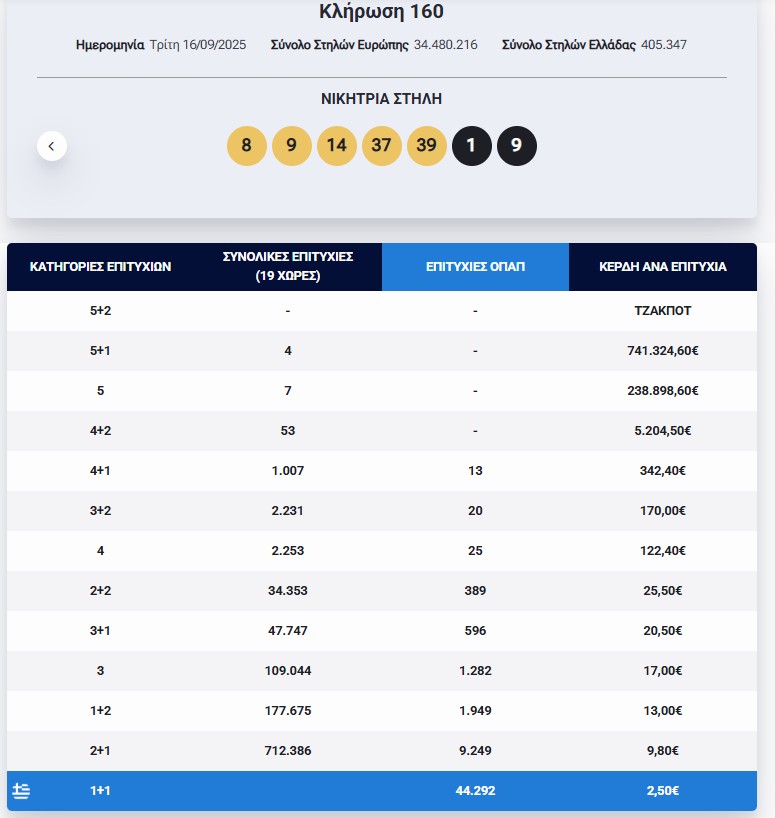This screenshot has width=775, height=818.
Task: Click the ΚΑΤΗΓΟΡΙΕΣ ΕΠΙΤΥΧΙΩΝ column header
Action: (x=101, y=267)
